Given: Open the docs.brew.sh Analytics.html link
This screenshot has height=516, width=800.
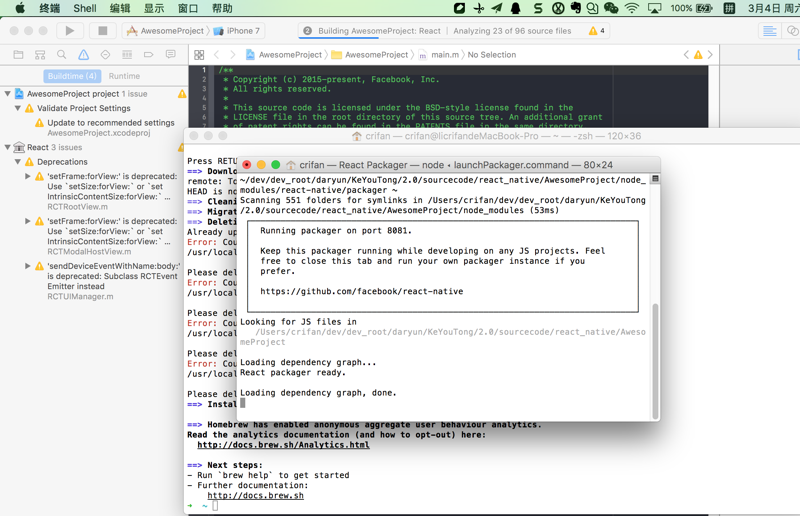Looking at the screenshot, I should click(x=283, y=445).
